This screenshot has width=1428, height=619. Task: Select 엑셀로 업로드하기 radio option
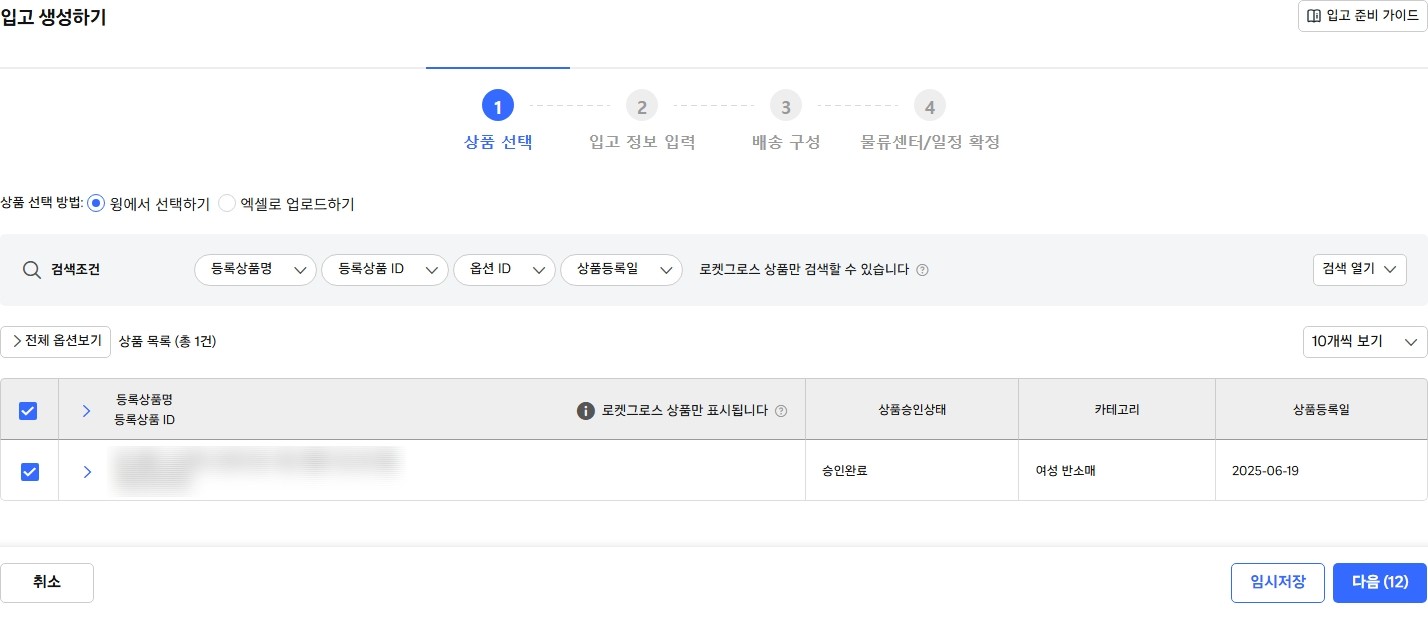click(x=227, y=204)
